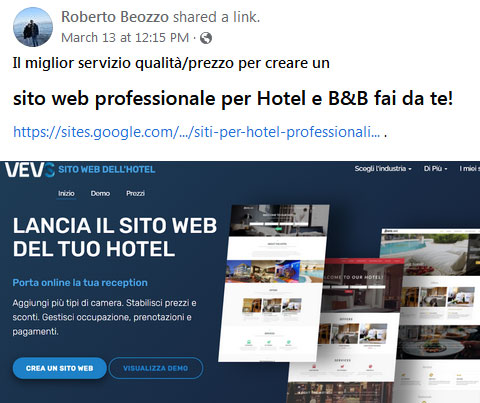Click the Lancia il sito web headline
Screen dimensions: 480x403
click(115, 237)
